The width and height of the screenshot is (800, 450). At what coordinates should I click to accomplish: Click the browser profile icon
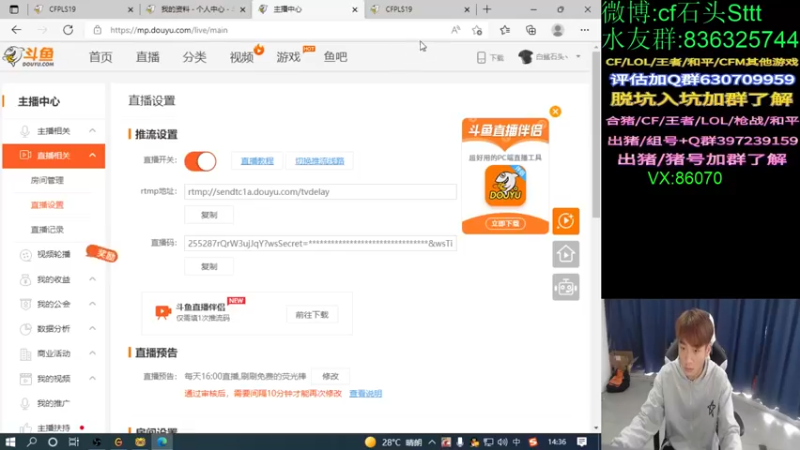[558, 30]
